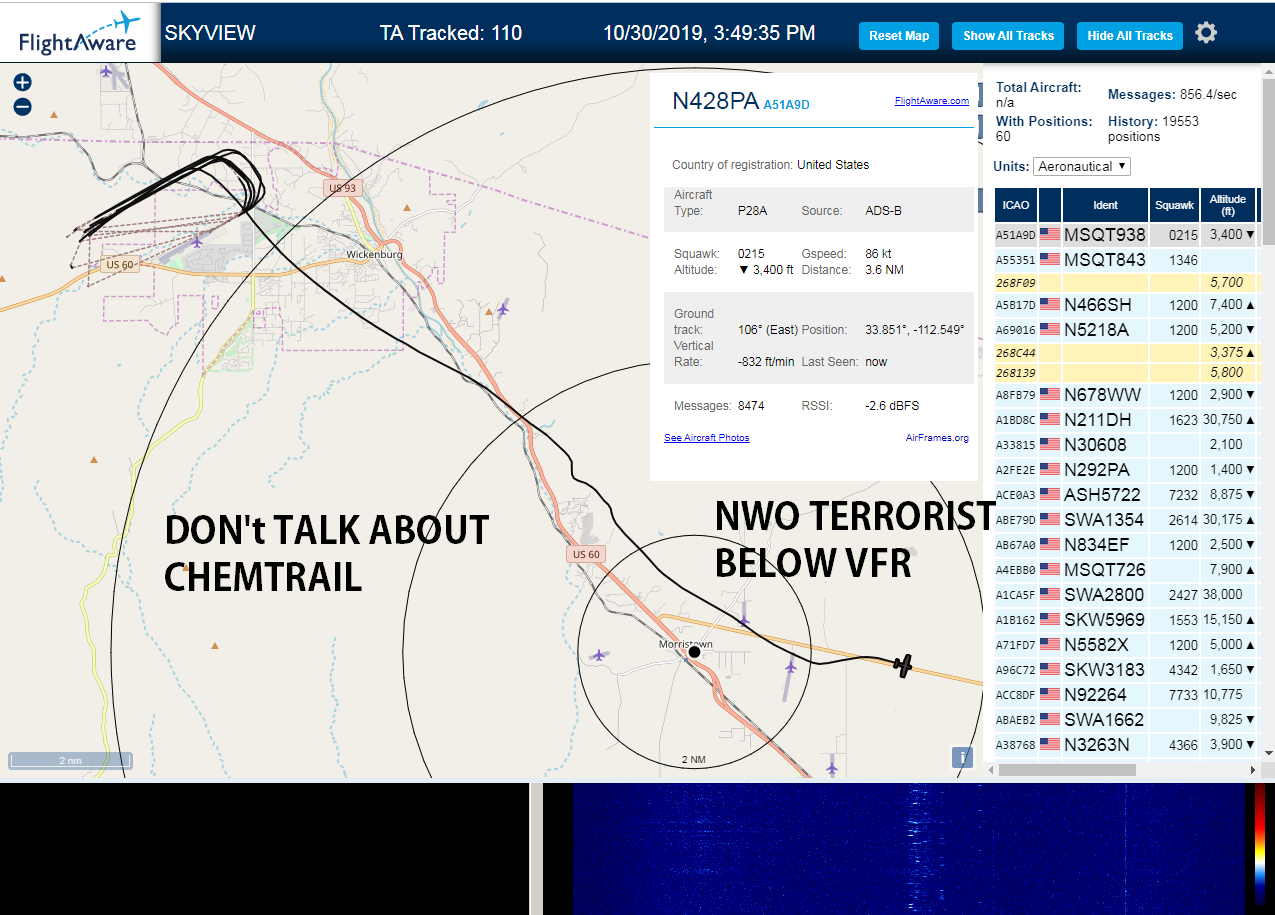This screenshot has height=915, width=1275.
Task: Click the US flag in ASH5722 row
Action: (x=1050, y=495)
